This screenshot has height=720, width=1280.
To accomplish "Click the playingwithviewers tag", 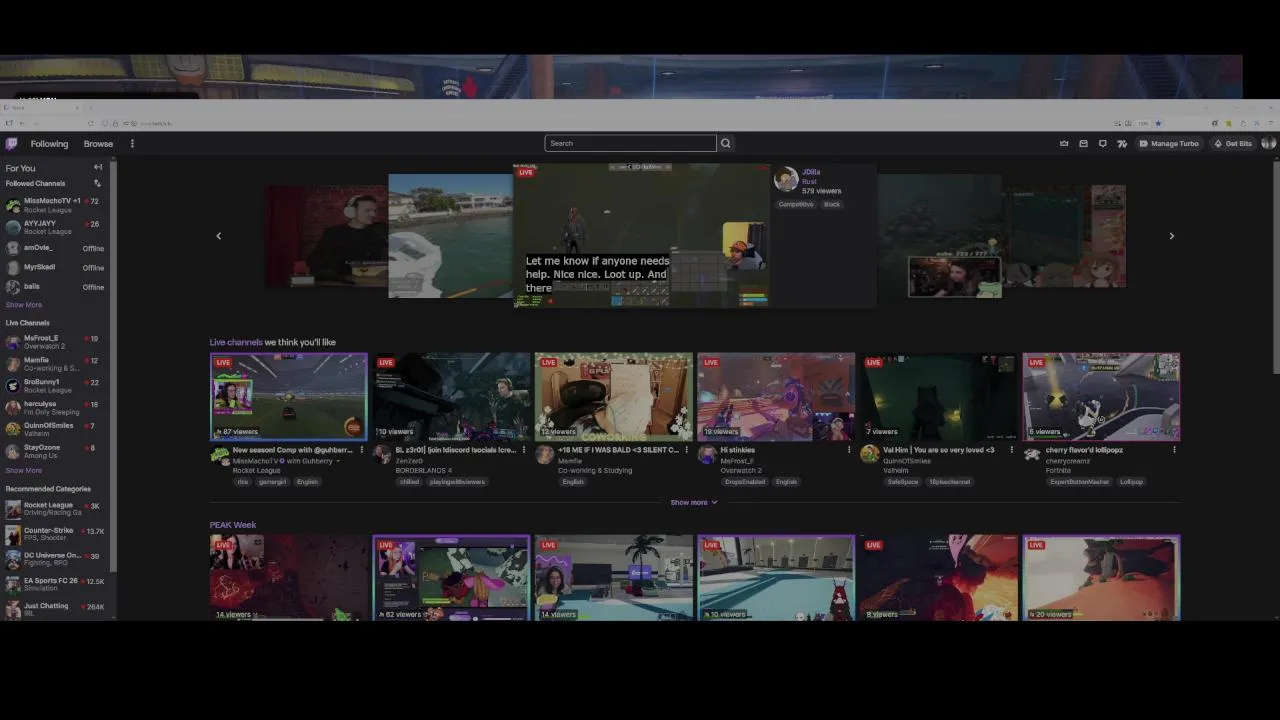I will [x=457, y=482].
